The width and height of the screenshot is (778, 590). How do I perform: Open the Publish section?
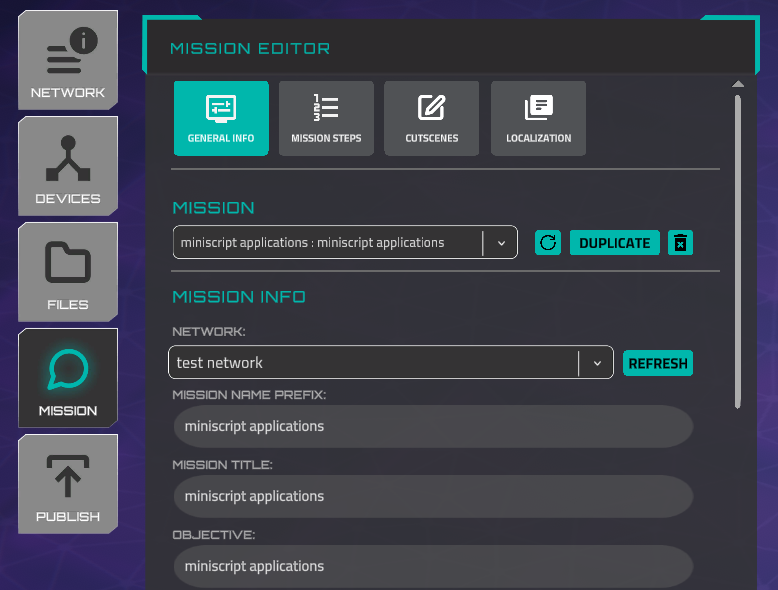click(x=67, y=484)
